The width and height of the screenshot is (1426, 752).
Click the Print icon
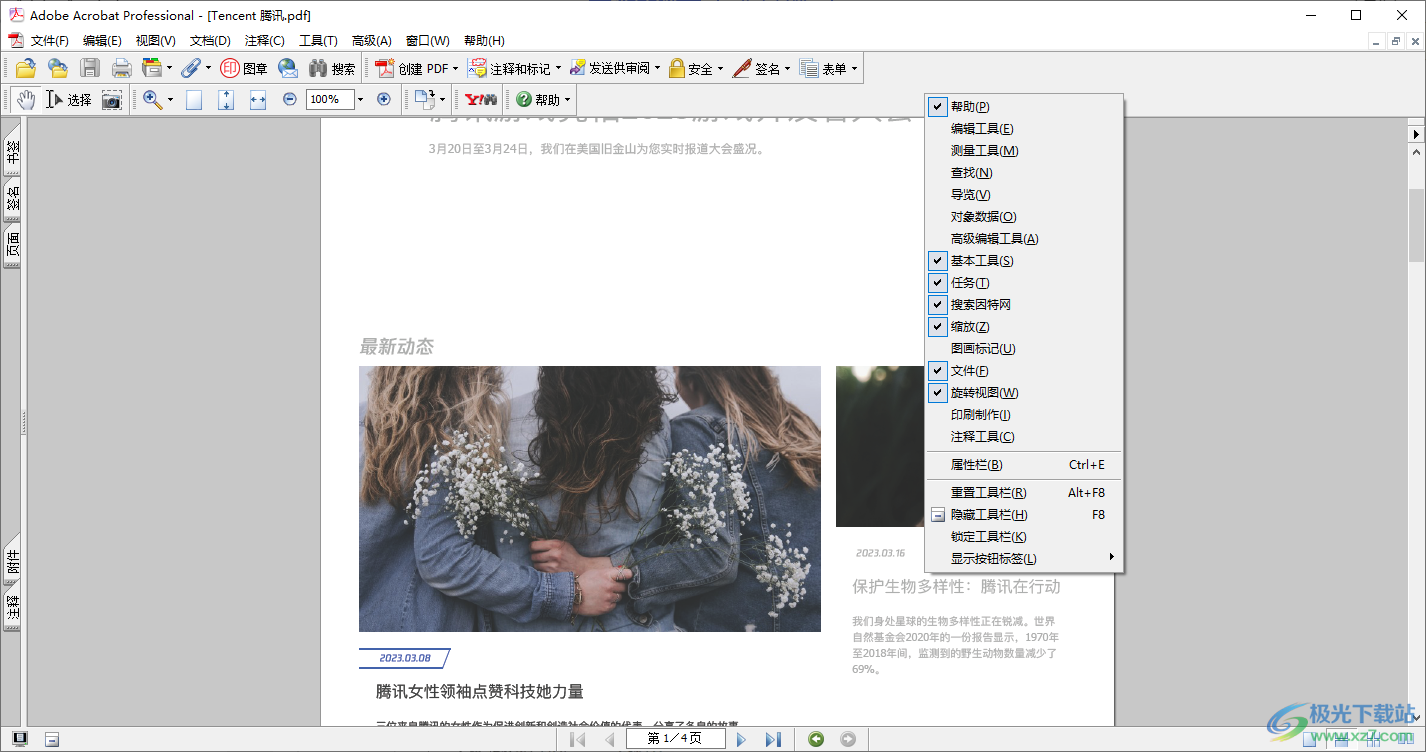122,68
